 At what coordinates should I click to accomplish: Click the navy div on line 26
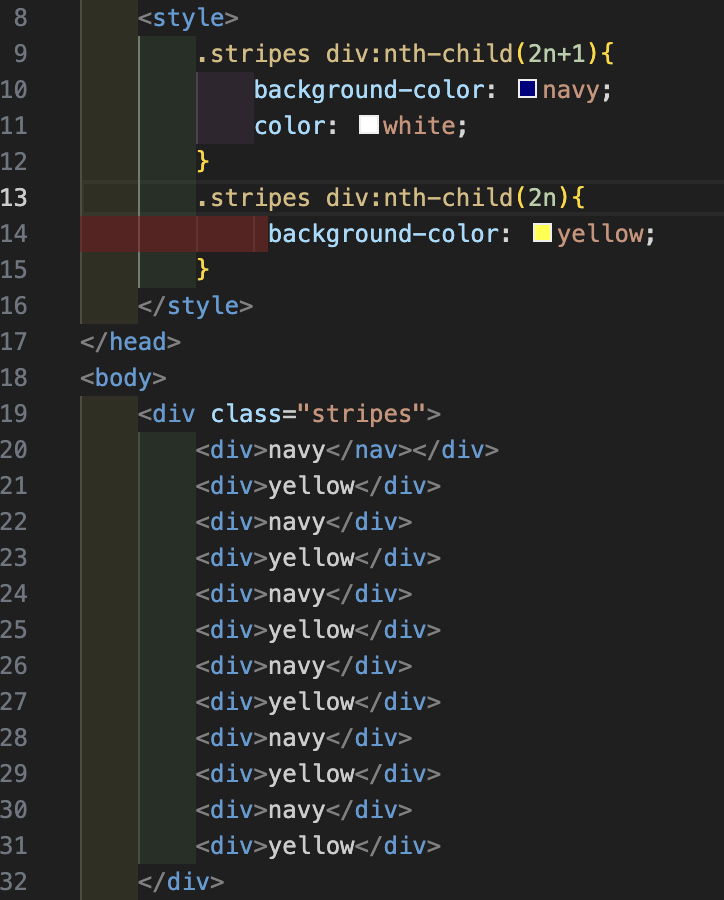pos(304,666)
